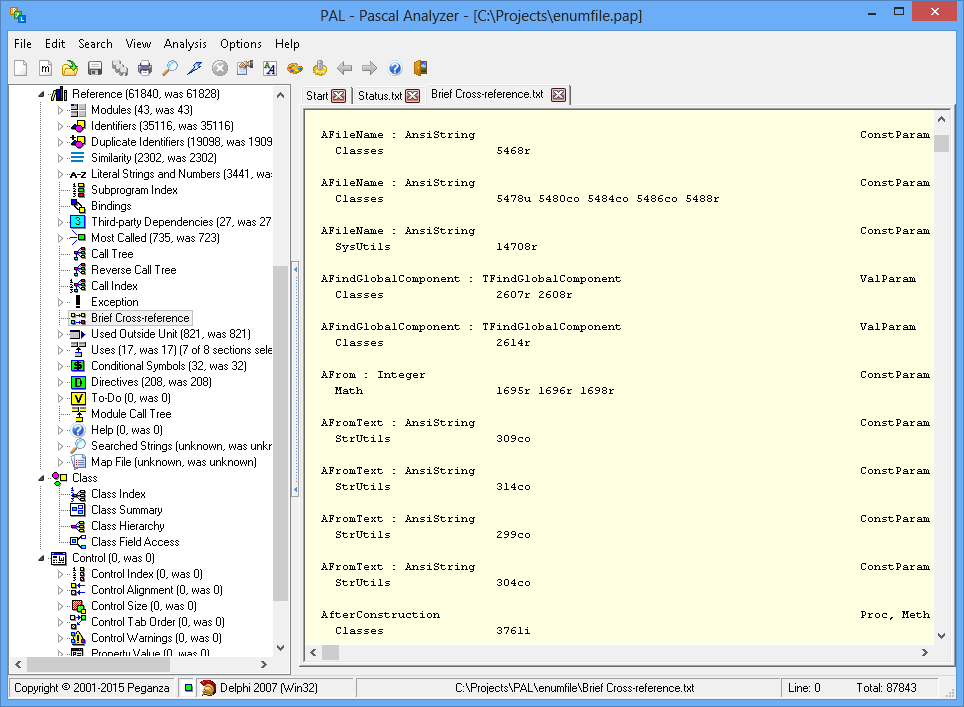Expand the Used Outside Unit node

tap(60, 334)
